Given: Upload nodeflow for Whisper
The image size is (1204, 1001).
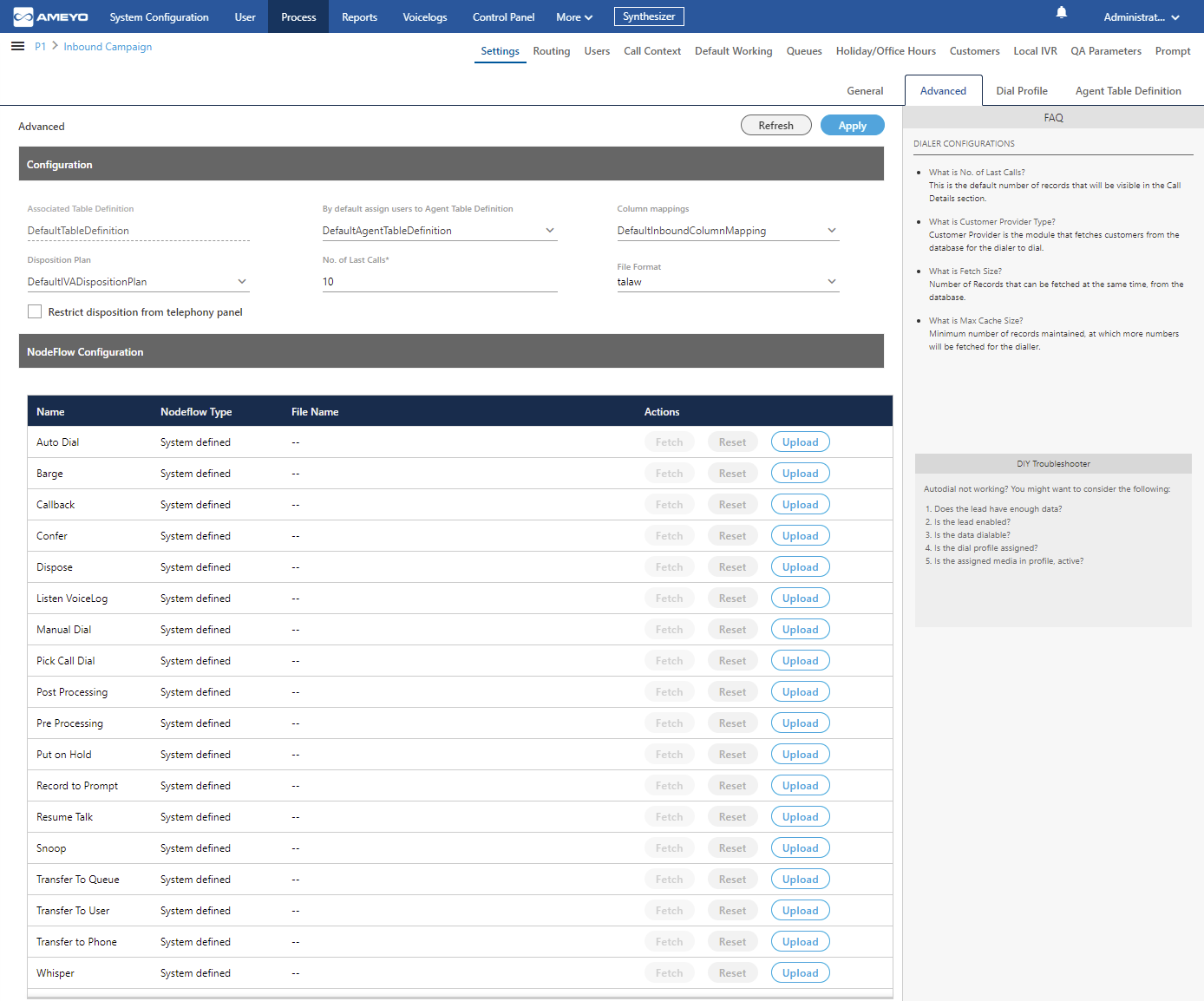Looking at the screenshot, I should coord(801,973).
